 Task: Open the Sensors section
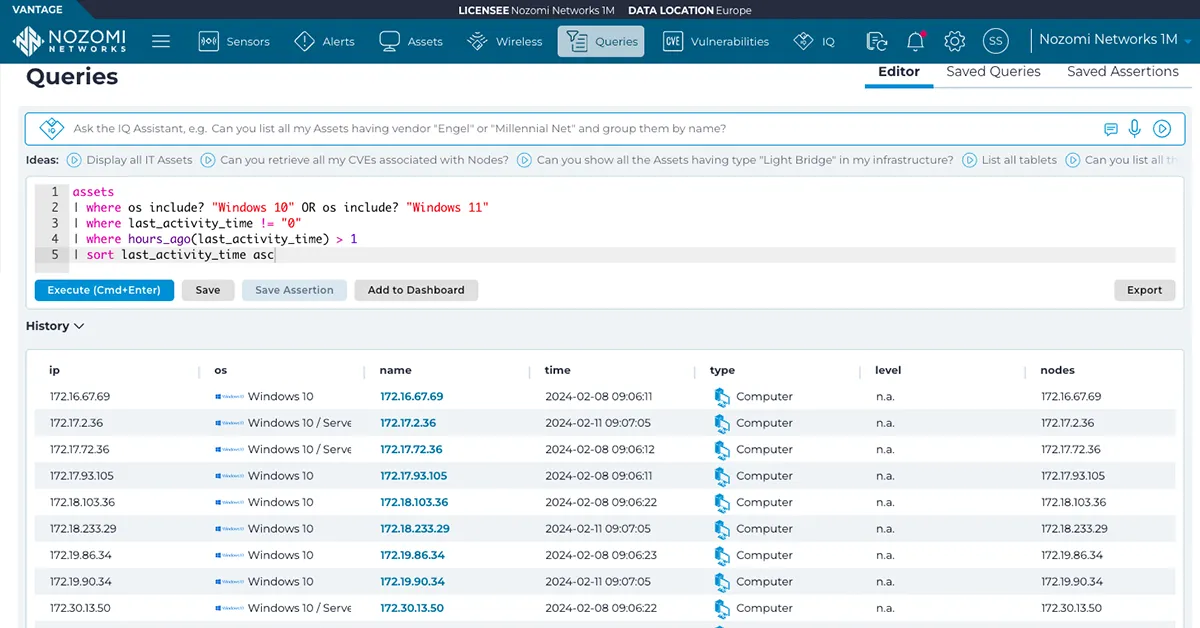pos(234,41)
